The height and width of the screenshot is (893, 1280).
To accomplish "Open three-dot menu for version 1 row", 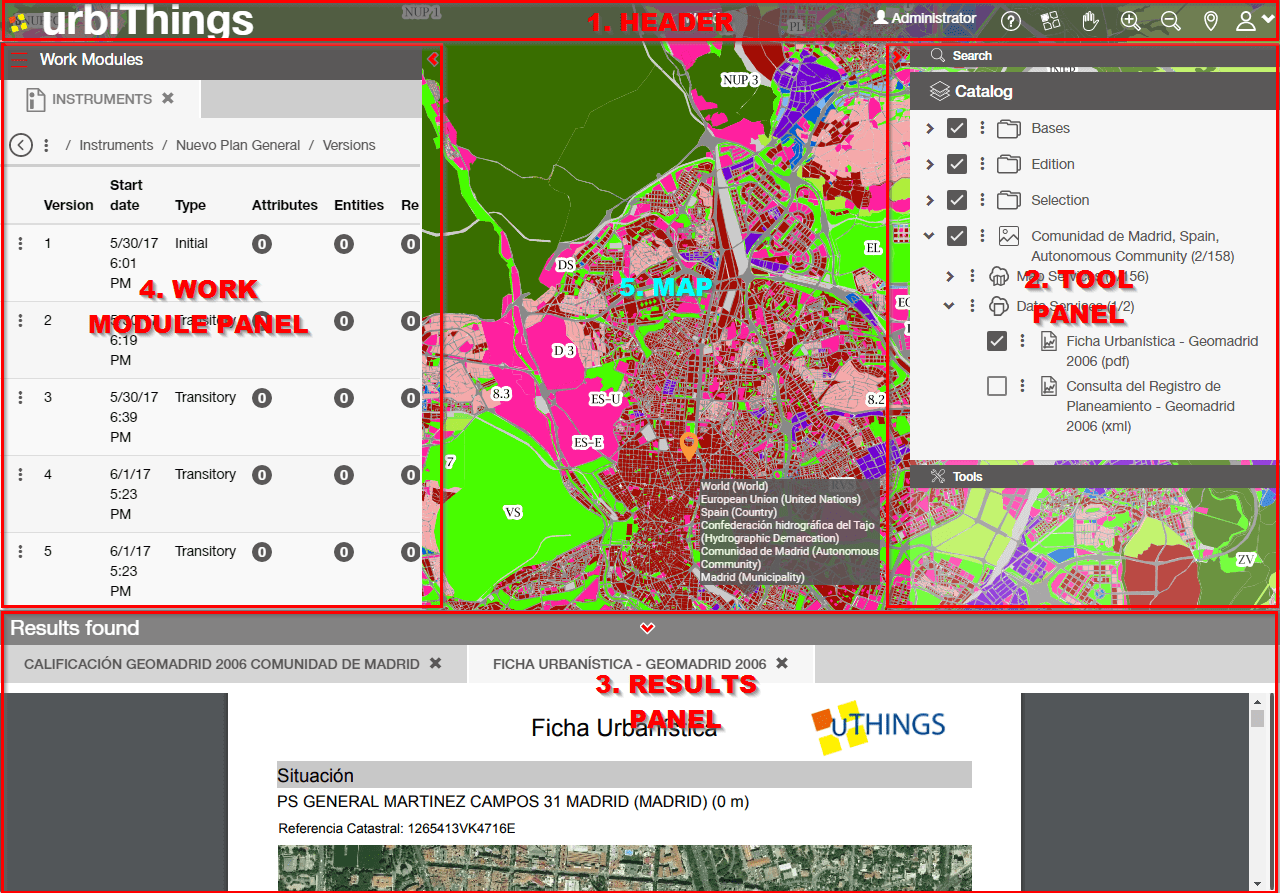I will point(20,243).
